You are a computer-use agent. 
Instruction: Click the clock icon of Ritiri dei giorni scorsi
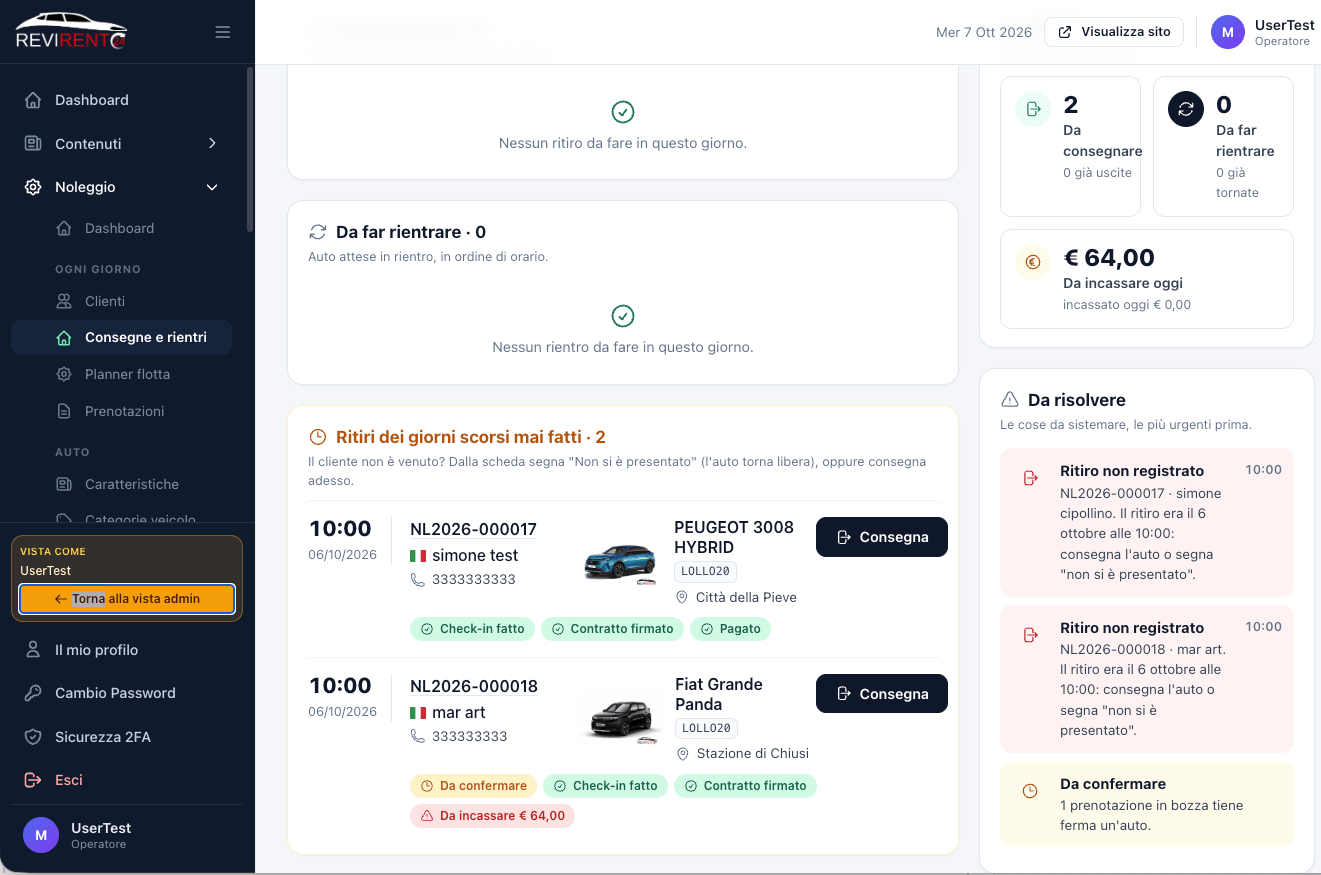(x=318, y=437)
